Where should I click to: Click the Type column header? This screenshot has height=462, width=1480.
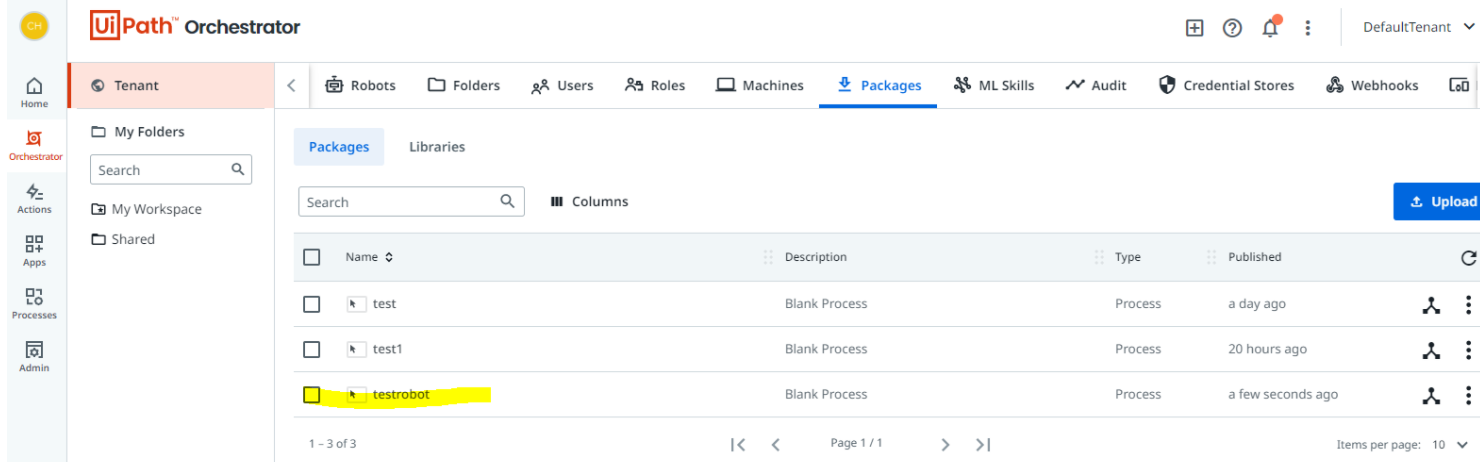1128,257
